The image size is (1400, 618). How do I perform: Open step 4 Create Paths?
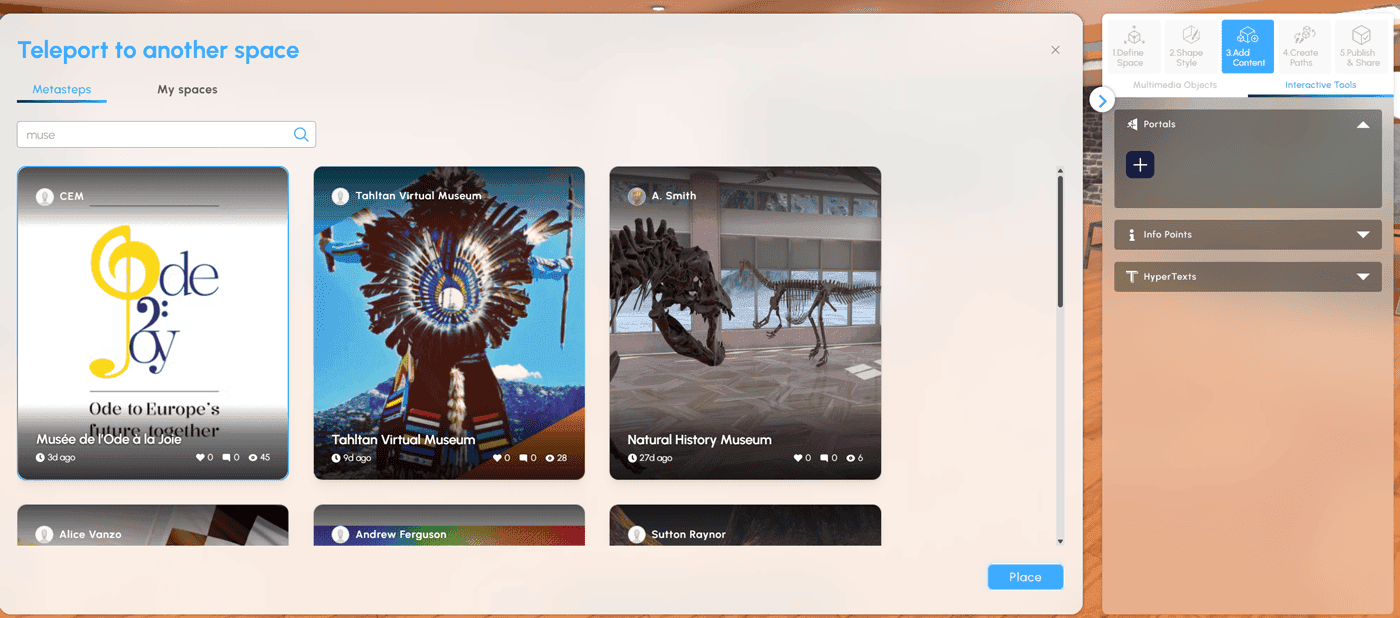click(x=1304, y=47)
